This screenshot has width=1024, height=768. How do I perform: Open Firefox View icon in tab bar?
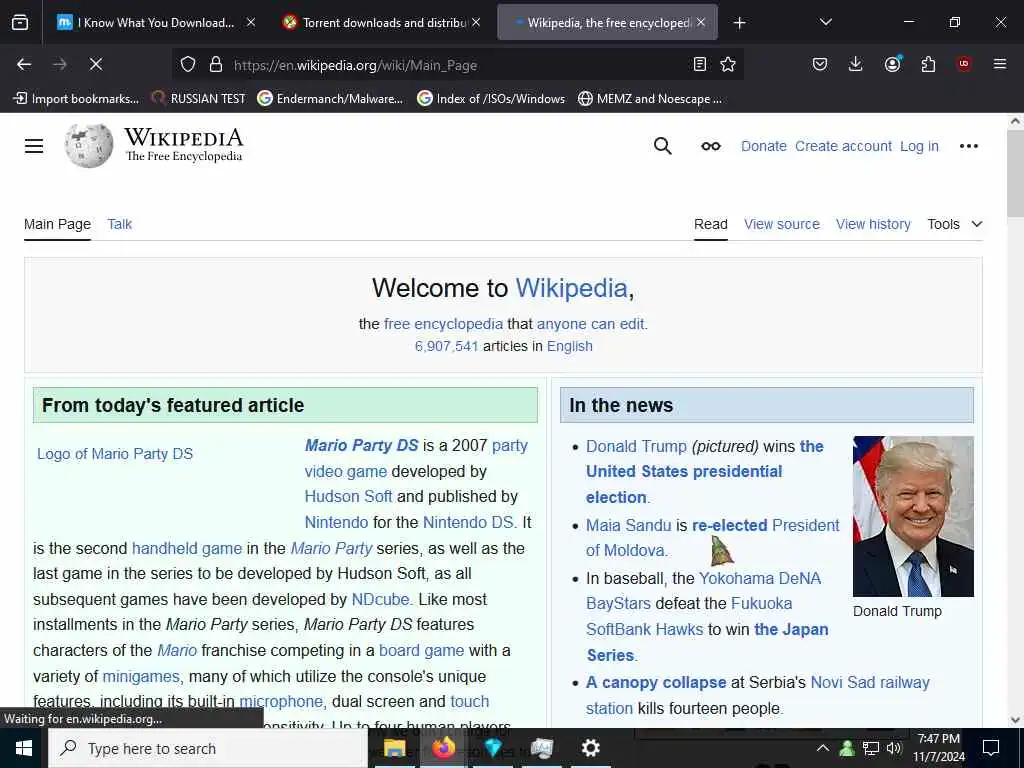pyautogui.click(x=20, y=23)
